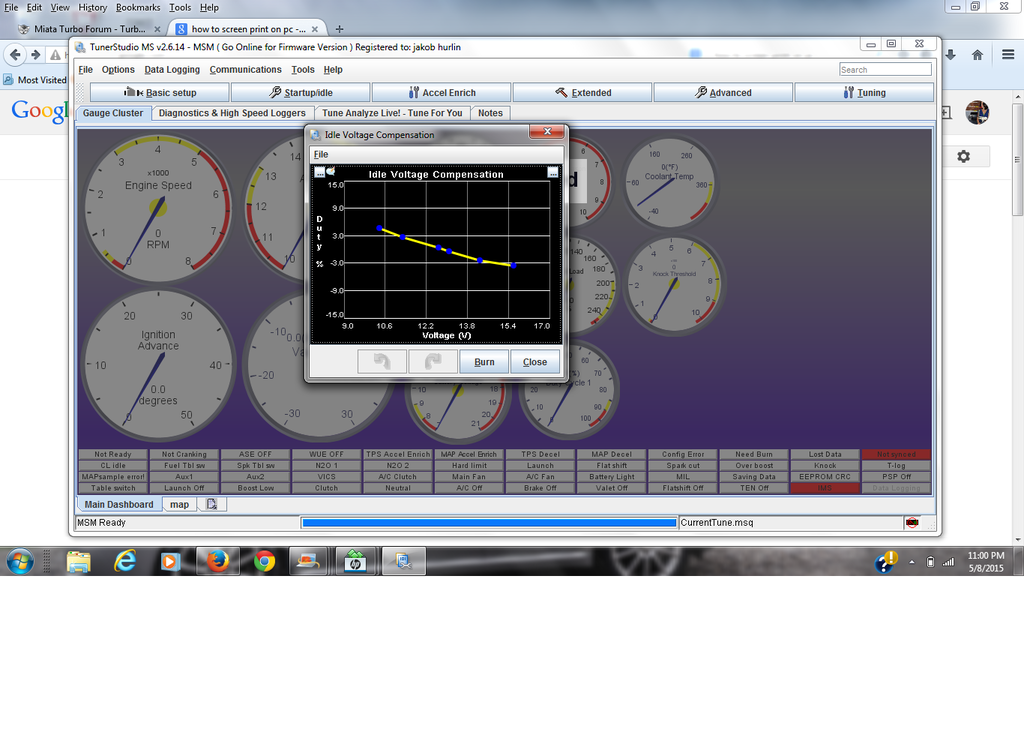This screenshot has height=750, width=1024.
Task: Open Internet Explorer from the taskbar
Action: [x=125, y=561]
